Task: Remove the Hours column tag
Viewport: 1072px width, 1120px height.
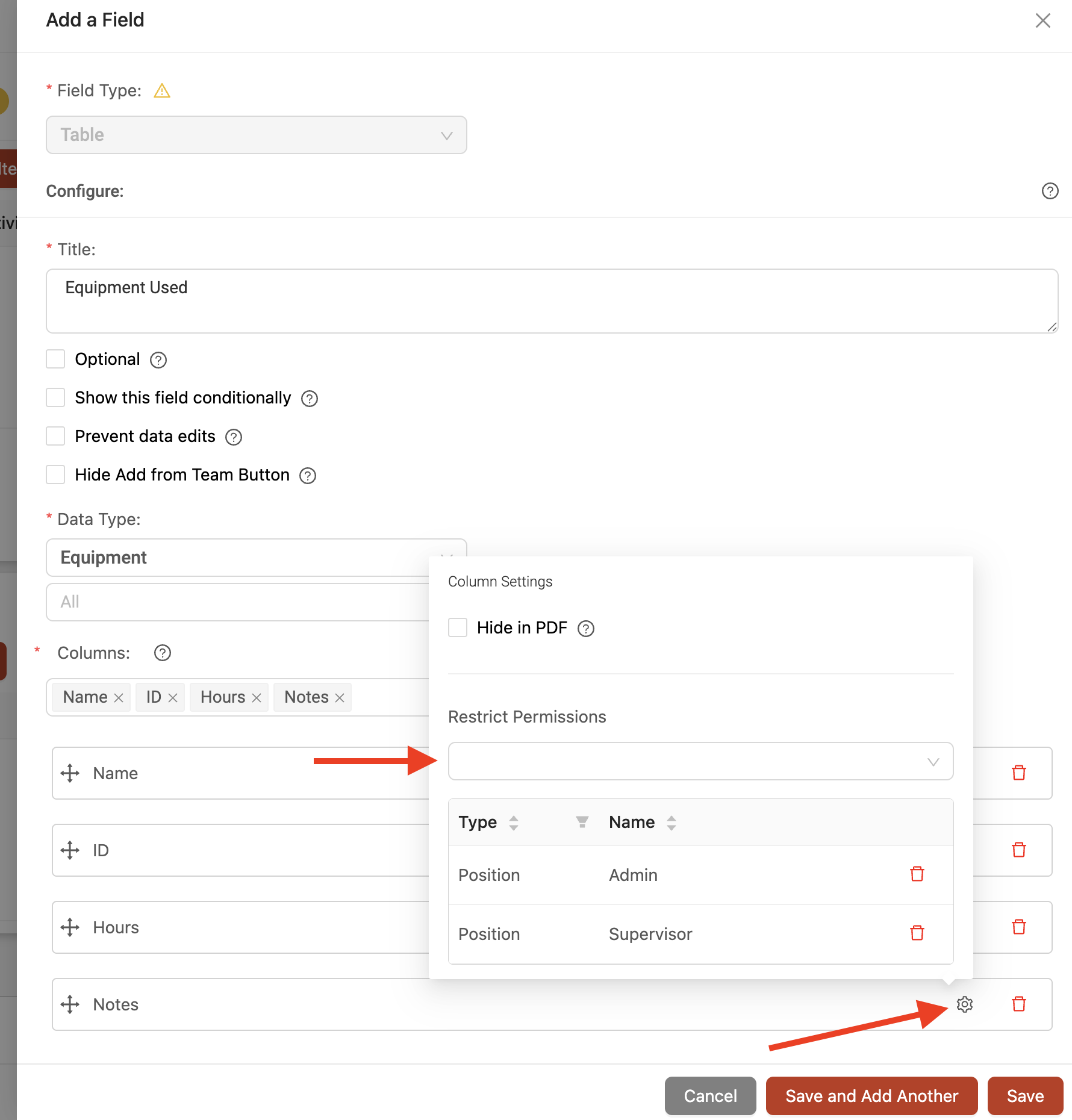Action: pyautogui.click(x=256, y=697)
